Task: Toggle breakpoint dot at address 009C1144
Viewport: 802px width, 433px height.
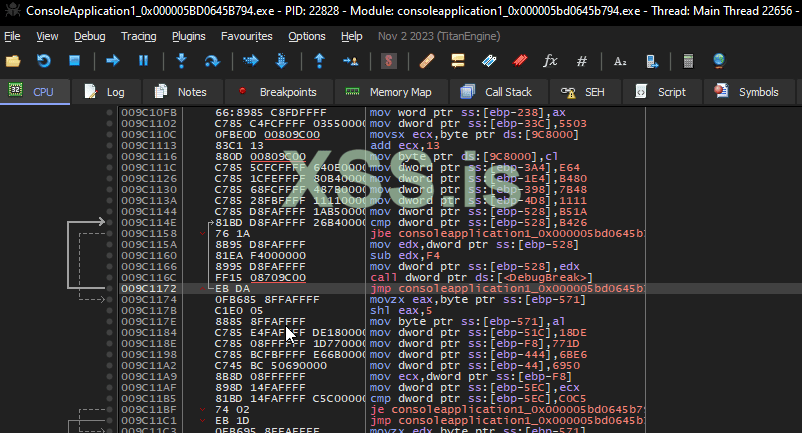Action: pos(109,212)
